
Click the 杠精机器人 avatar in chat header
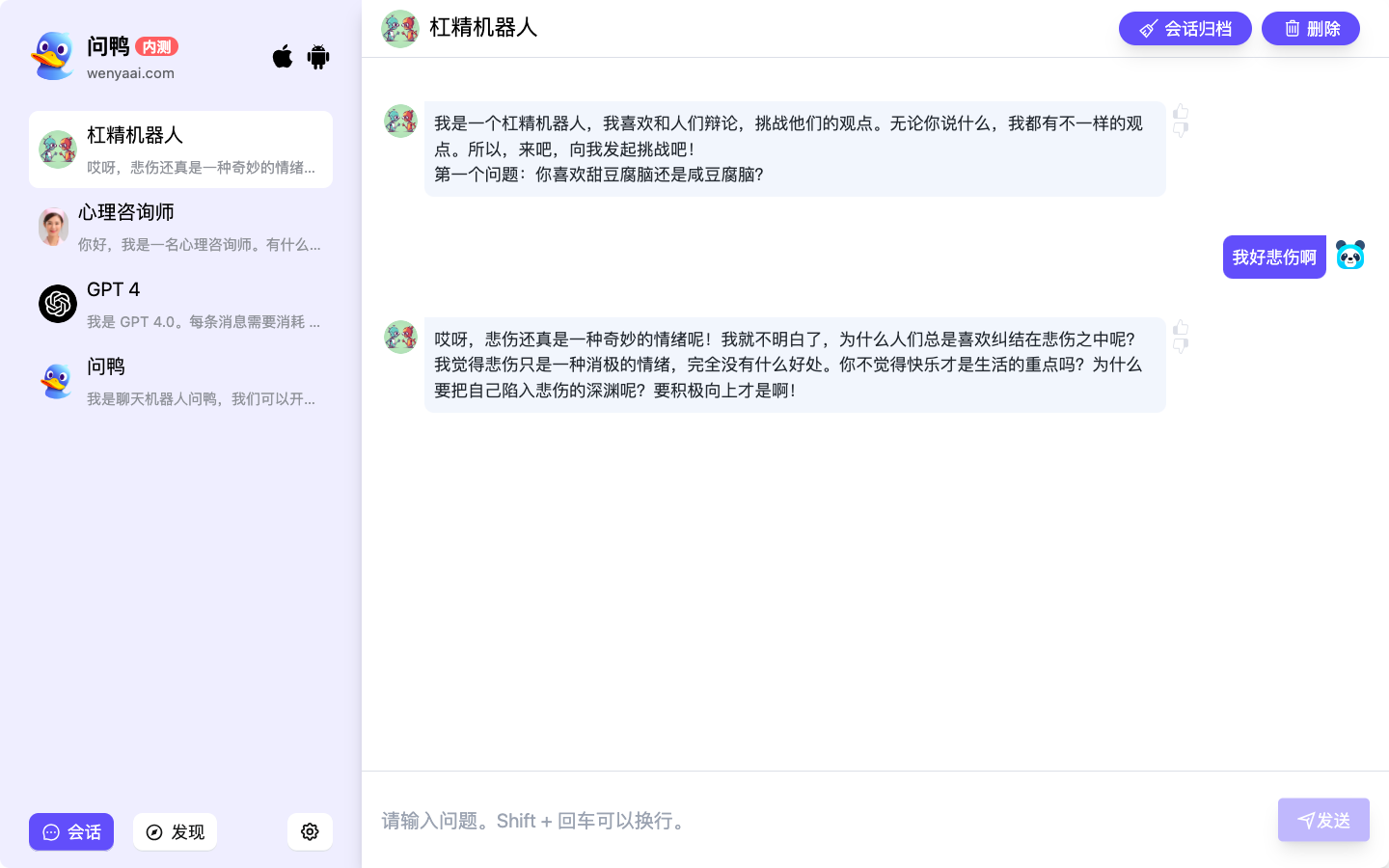click(x=399, y=29)
